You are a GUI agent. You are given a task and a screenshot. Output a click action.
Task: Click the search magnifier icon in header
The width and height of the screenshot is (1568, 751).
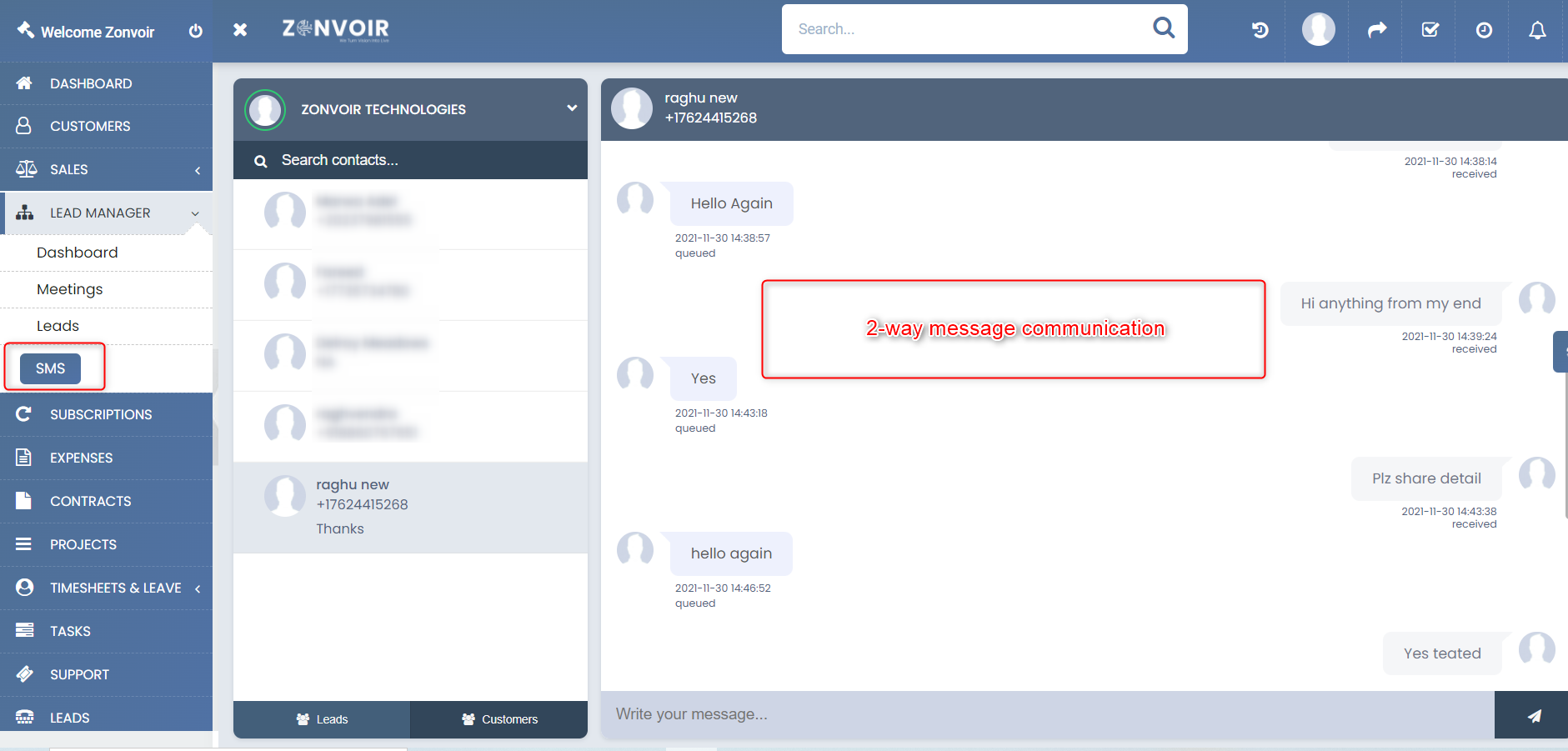[x=1164, y=28]
